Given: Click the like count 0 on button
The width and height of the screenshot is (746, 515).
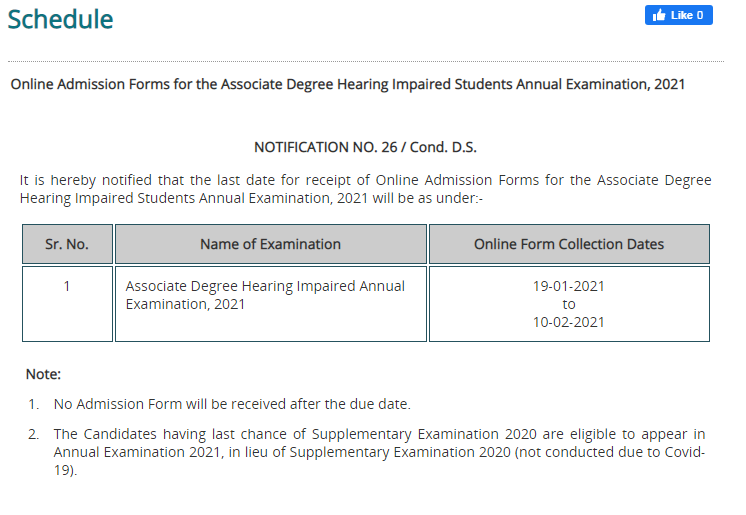Looking at the screenshot, I should tap(700, 15).
